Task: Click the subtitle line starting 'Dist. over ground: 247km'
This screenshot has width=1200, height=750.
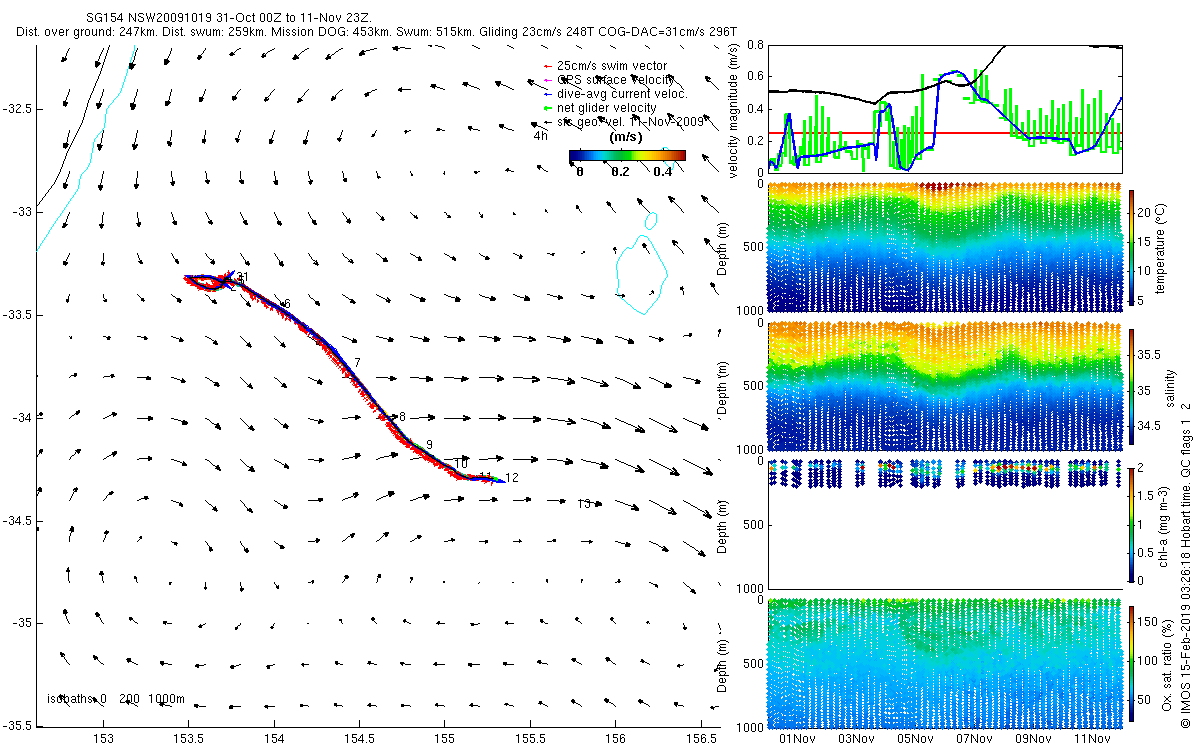Action: (x=377, y=32)
